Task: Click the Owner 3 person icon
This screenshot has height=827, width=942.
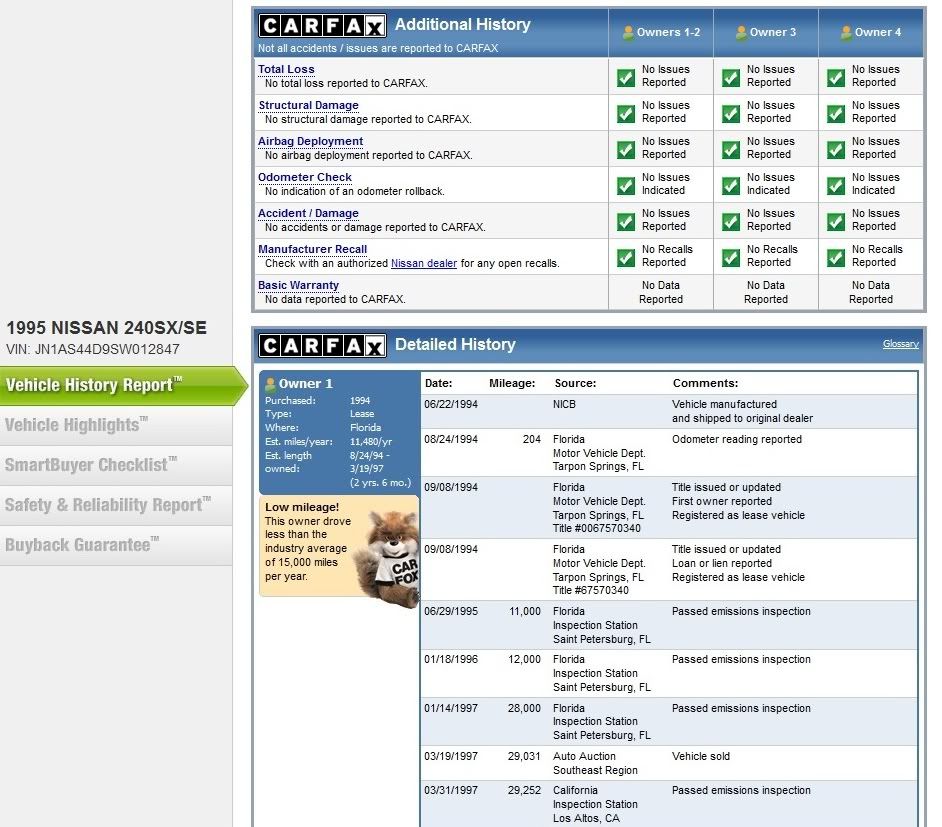Action: coord(741,32)
